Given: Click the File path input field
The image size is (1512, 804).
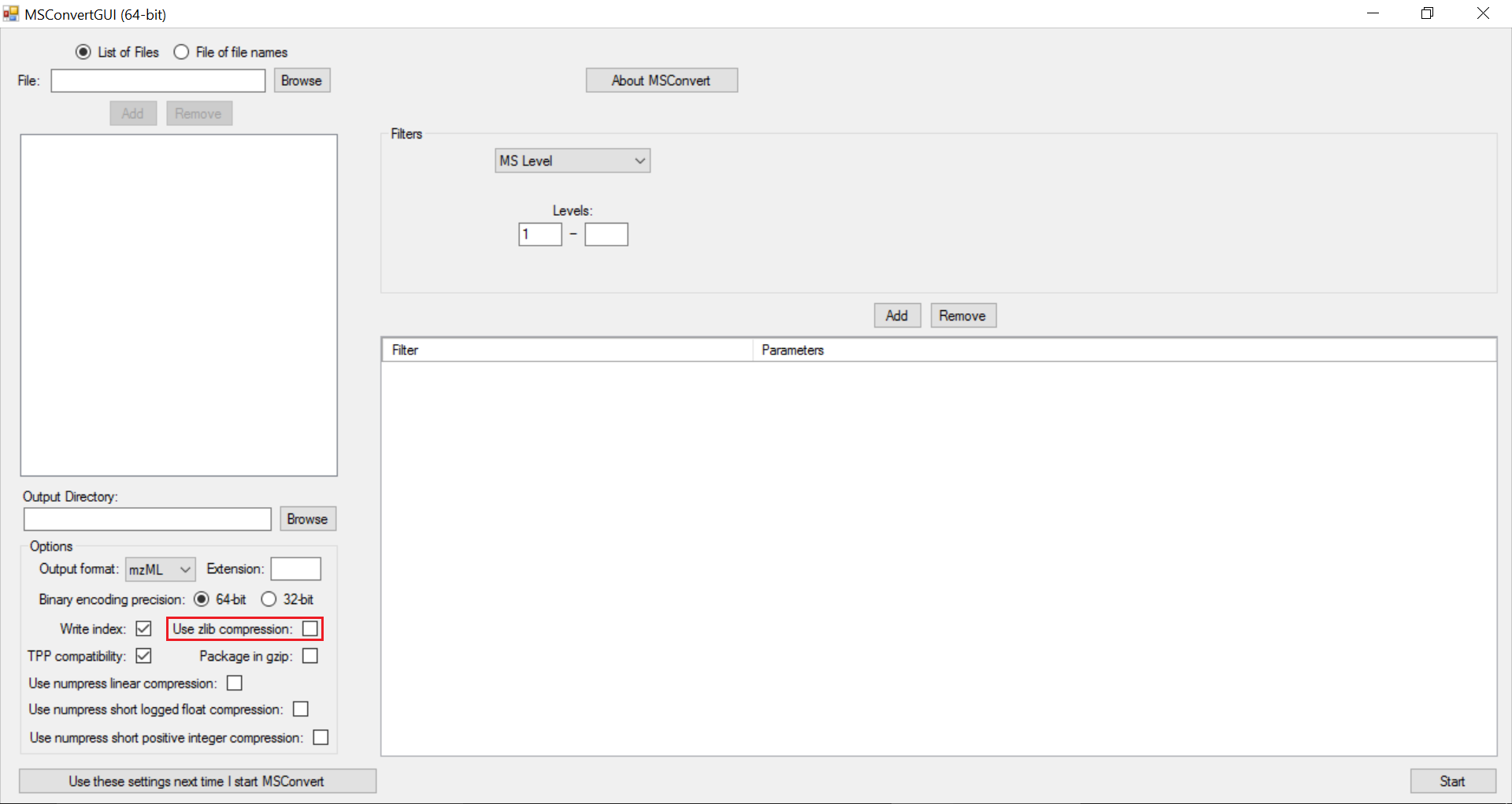Looking at the screenshot, I should click(x=158, y=80).
